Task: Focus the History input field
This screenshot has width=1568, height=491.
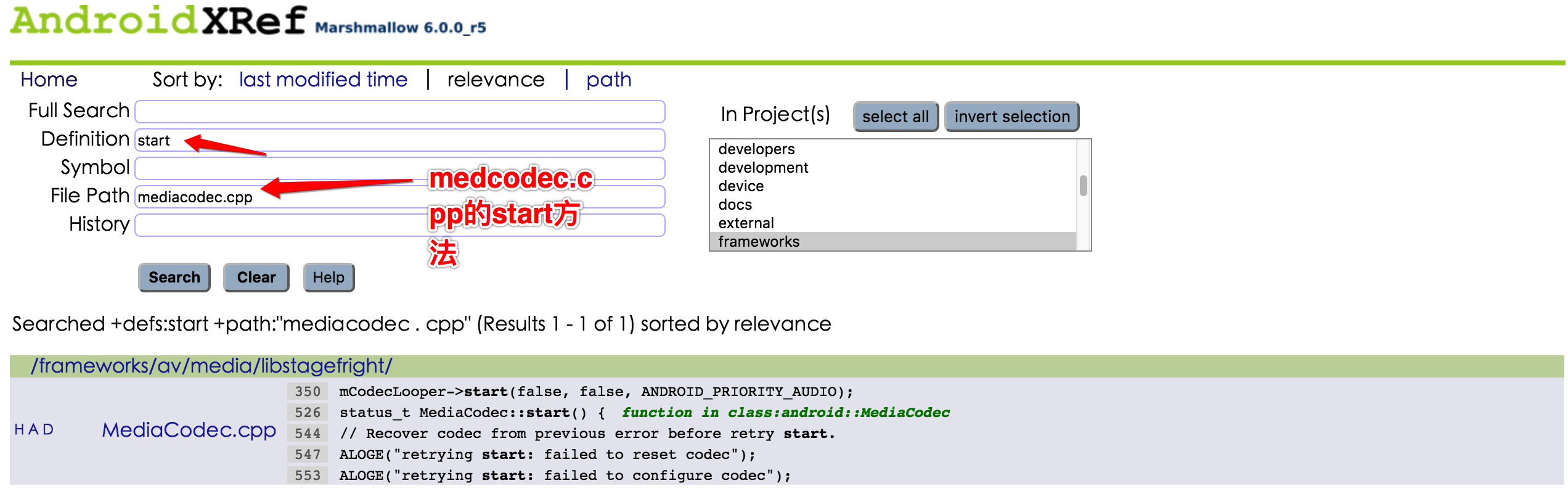Action: [400, 225]
